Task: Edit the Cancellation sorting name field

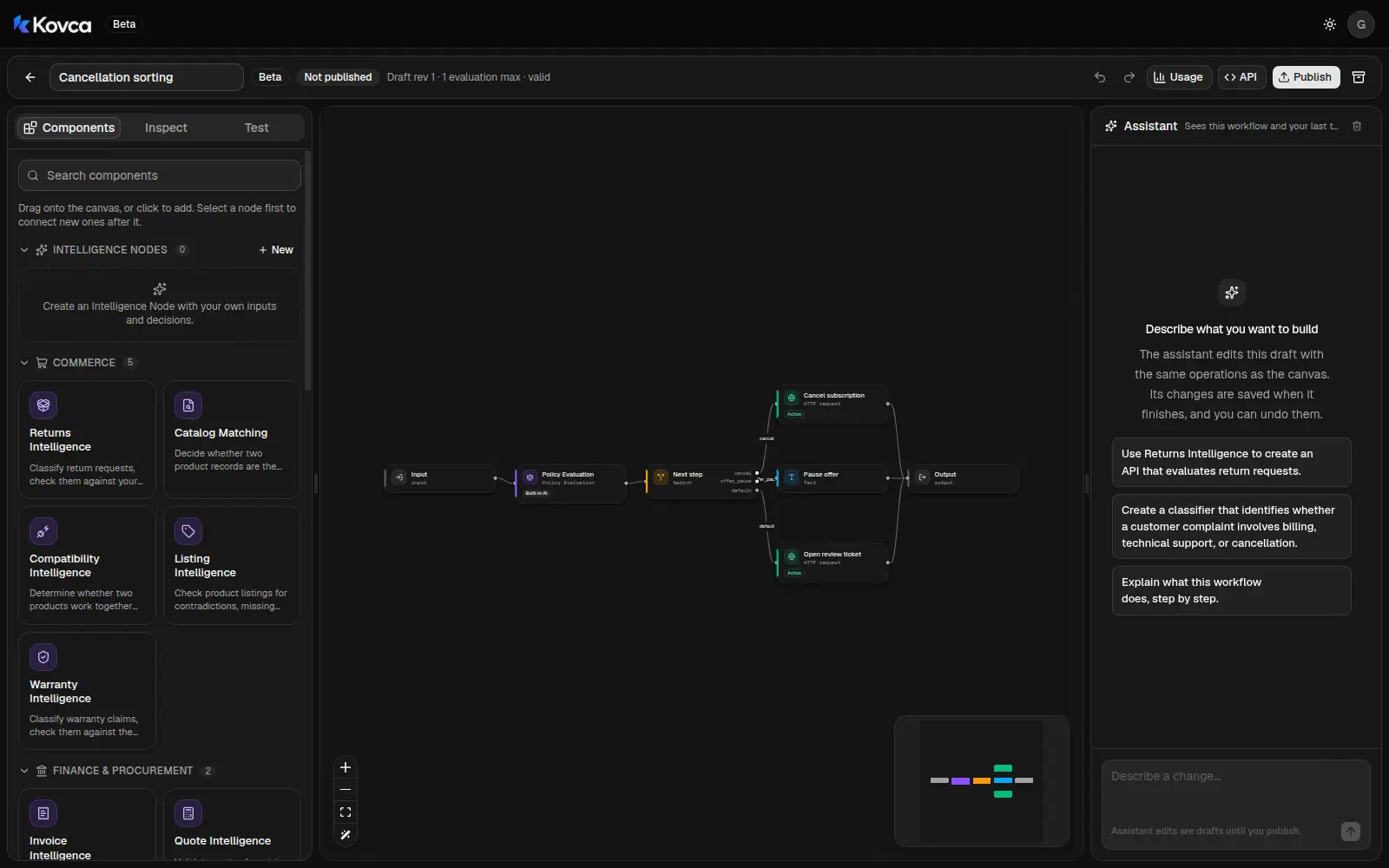Action: [147, 77]
